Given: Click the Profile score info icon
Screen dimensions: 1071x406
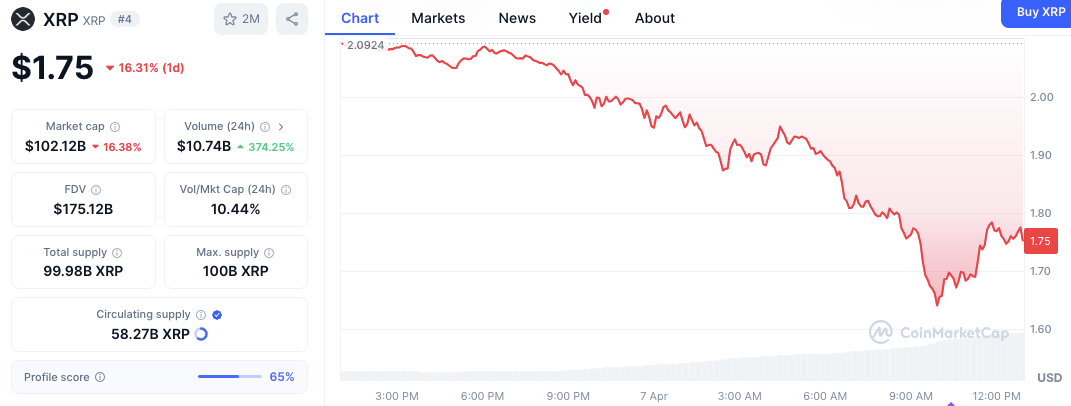Looking at the screenshot, I should click(99, 377).
